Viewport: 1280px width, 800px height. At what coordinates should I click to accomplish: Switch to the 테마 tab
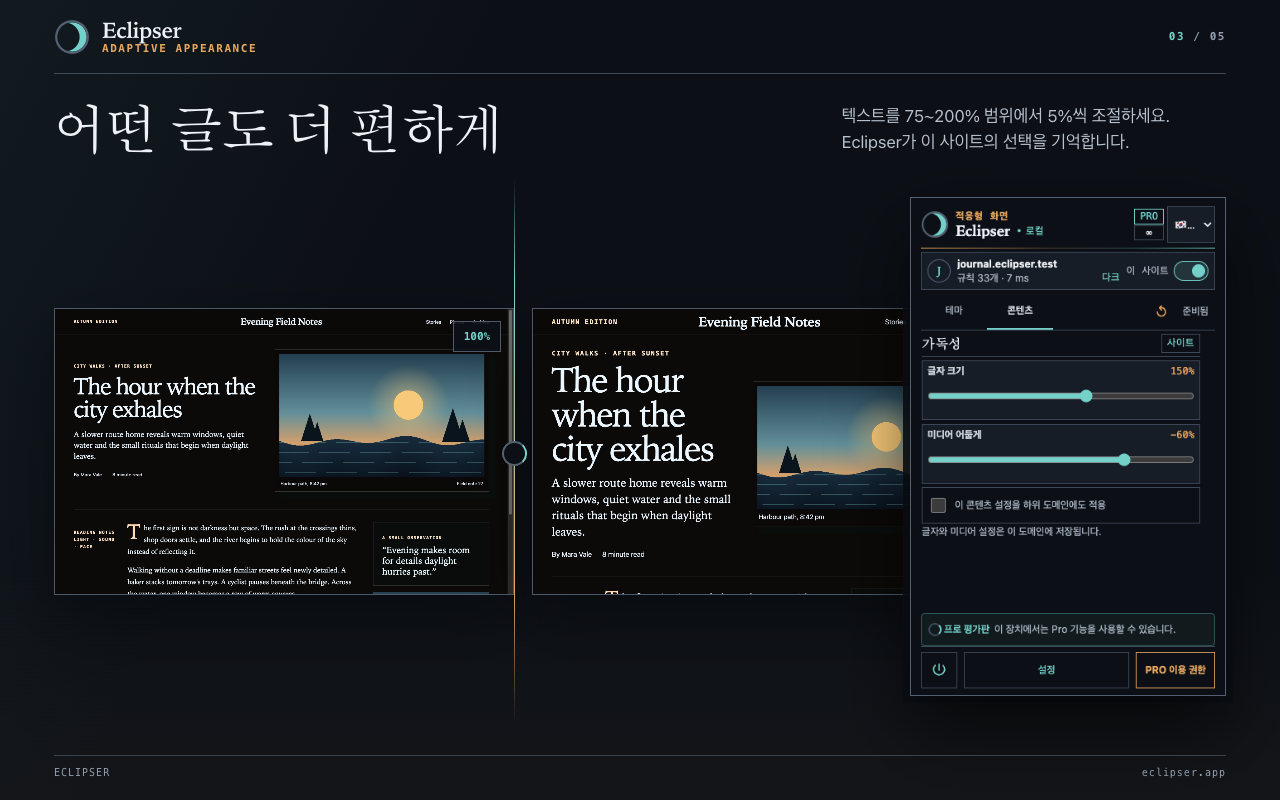[x=954, y=311]
